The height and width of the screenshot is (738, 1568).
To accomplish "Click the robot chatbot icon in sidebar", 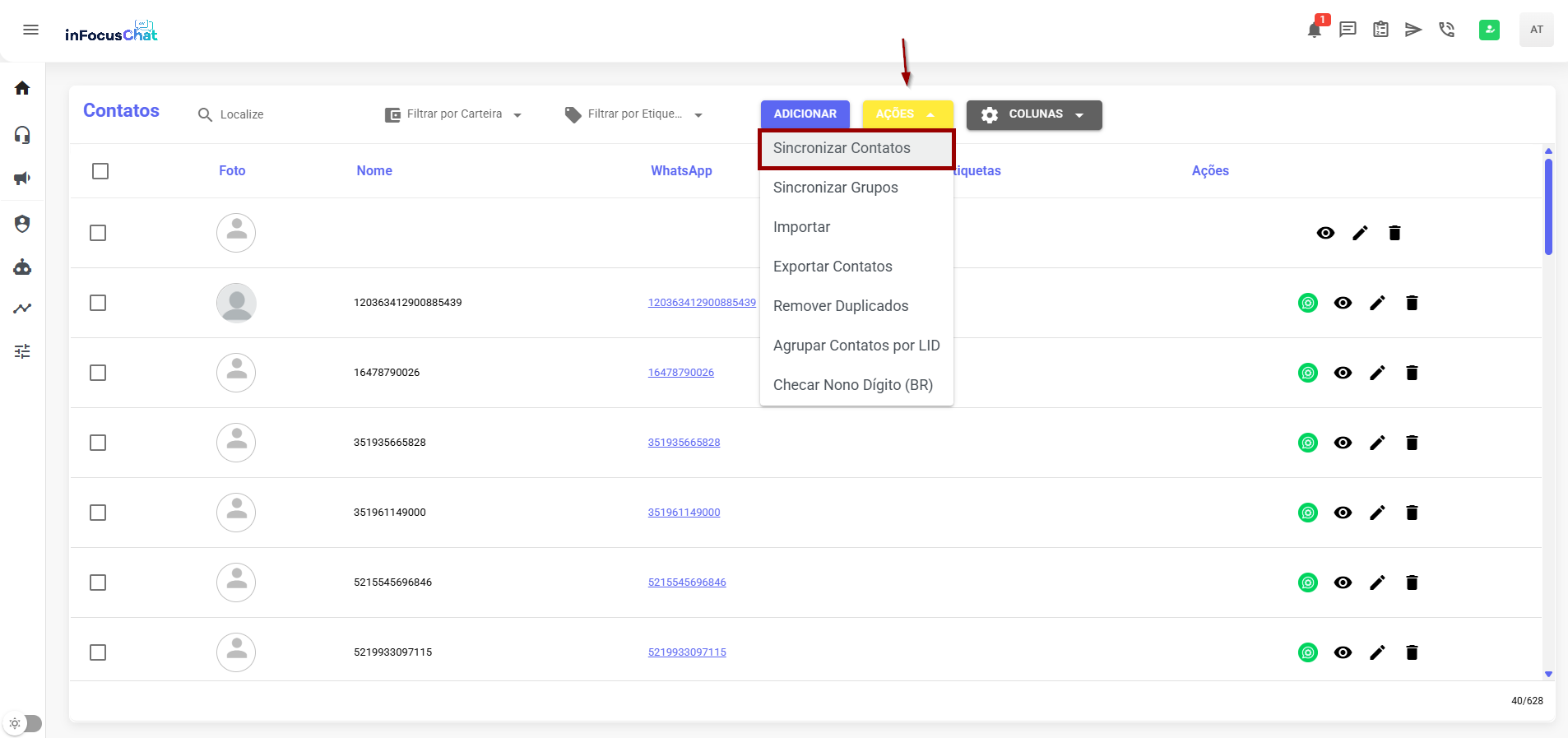I will pos(22,267).
